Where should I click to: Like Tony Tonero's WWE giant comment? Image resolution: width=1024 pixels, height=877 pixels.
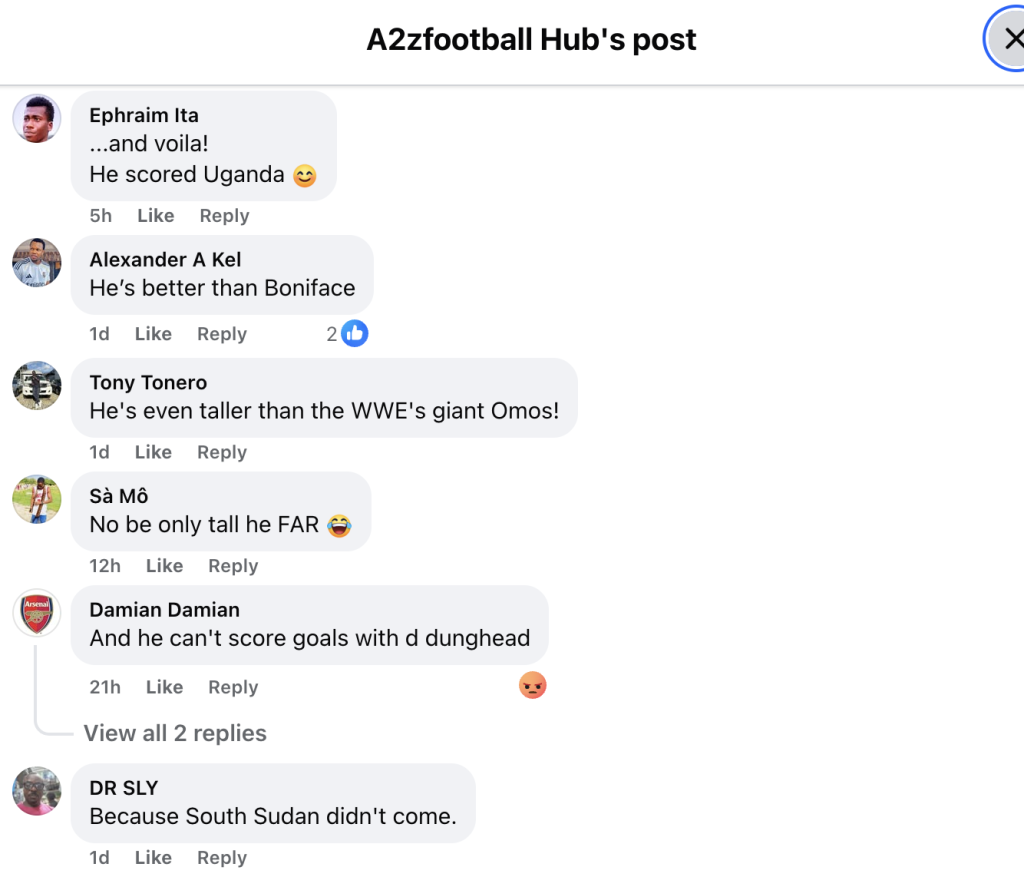pos(153,452)
